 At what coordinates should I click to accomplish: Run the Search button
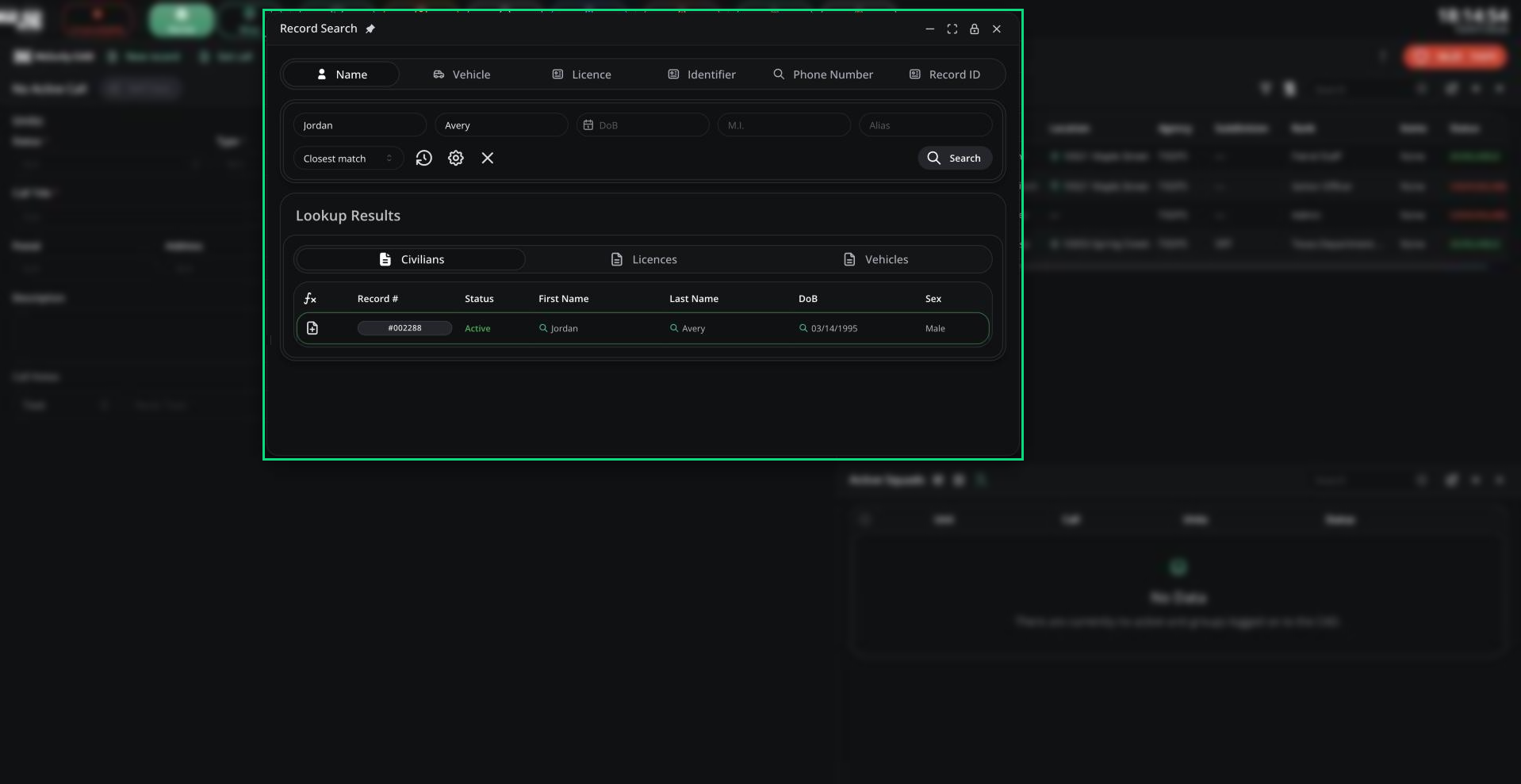[955, 159]
